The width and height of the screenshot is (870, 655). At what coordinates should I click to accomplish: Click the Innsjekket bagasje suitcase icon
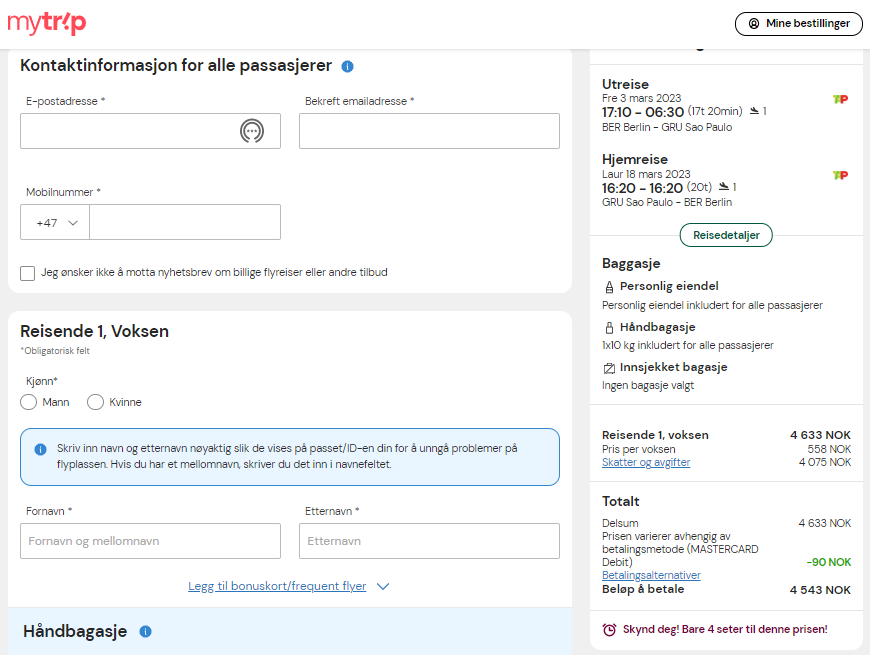pos(609,368)
